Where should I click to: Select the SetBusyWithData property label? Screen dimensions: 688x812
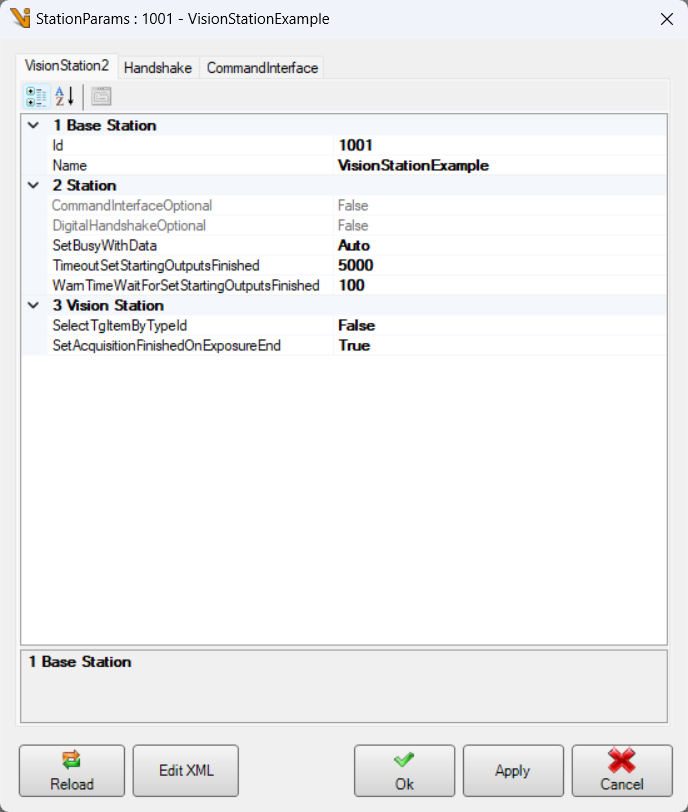point(105,245)
